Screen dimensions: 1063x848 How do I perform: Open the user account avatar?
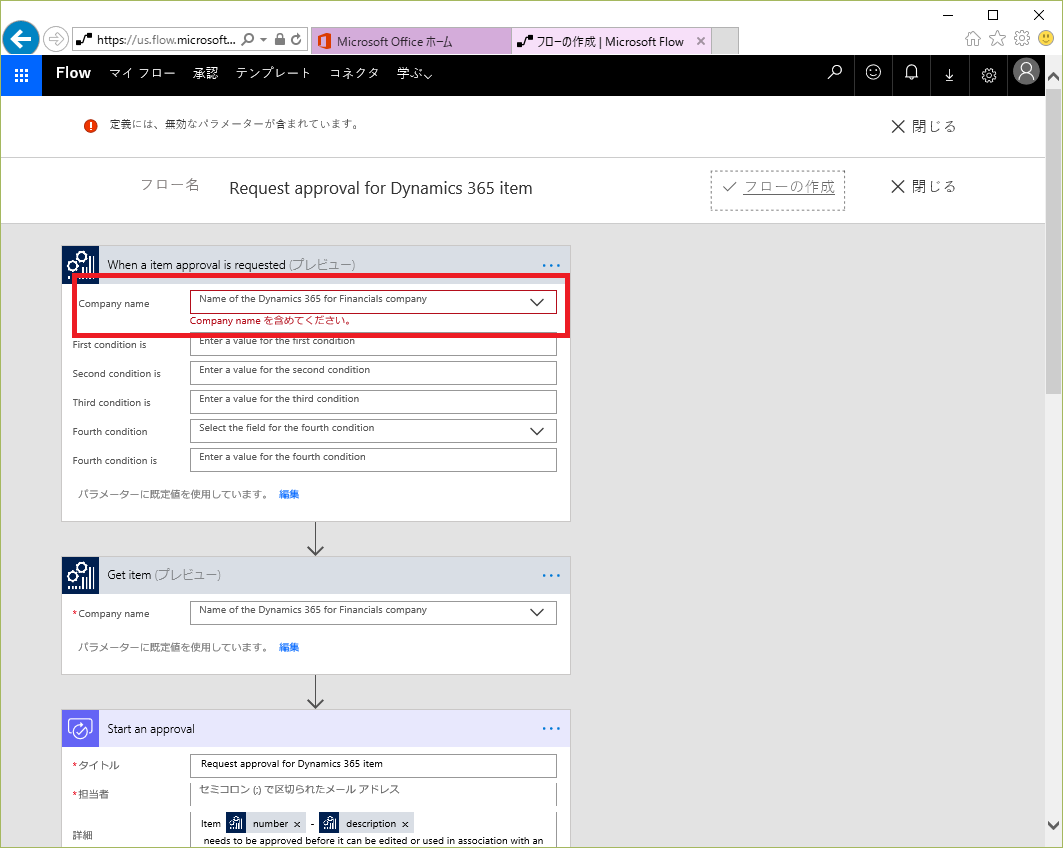pyautogui.click(x=1026, y=71)
